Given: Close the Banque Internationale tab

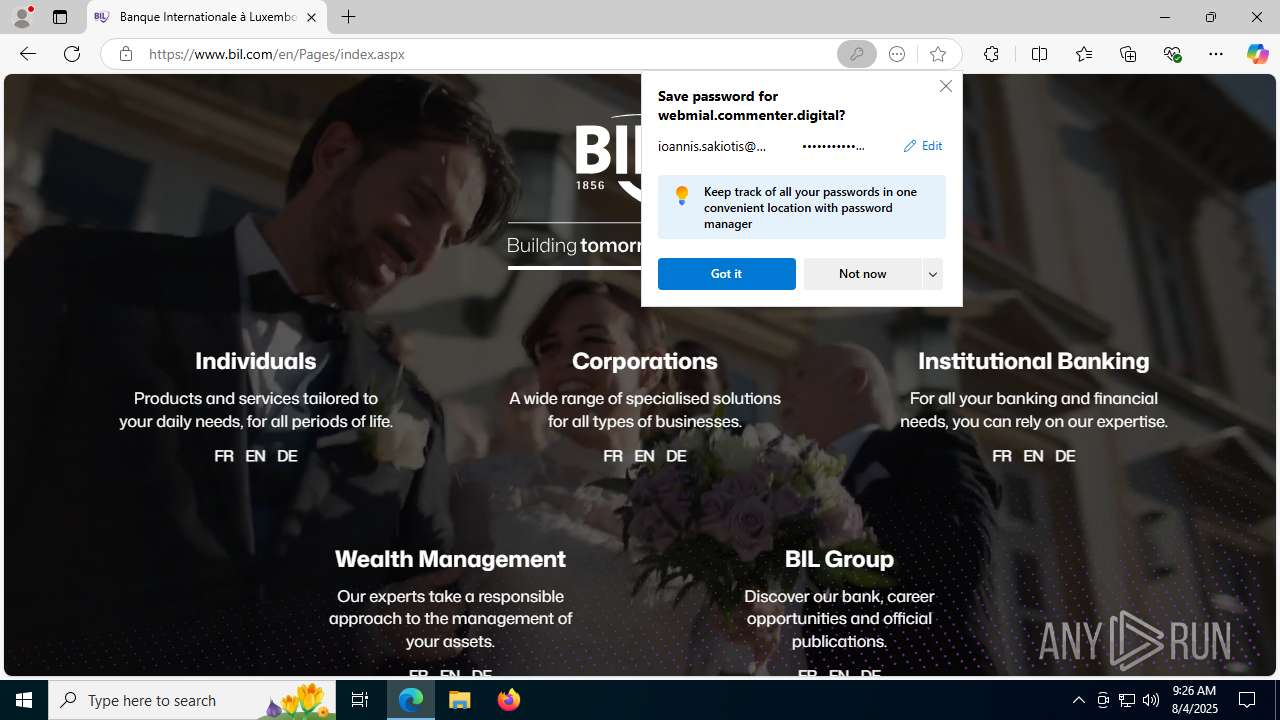Looking at the screenshot, I should click(x=311, y=17).
